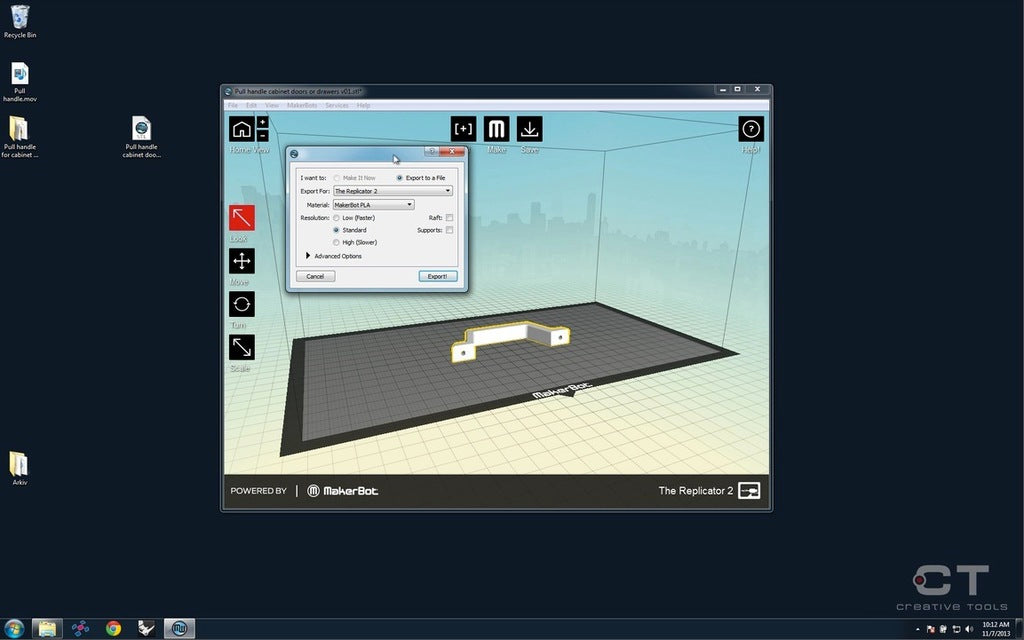
Task: Choose Low (Faster) resolution
Action: click(x=354, y=217)
